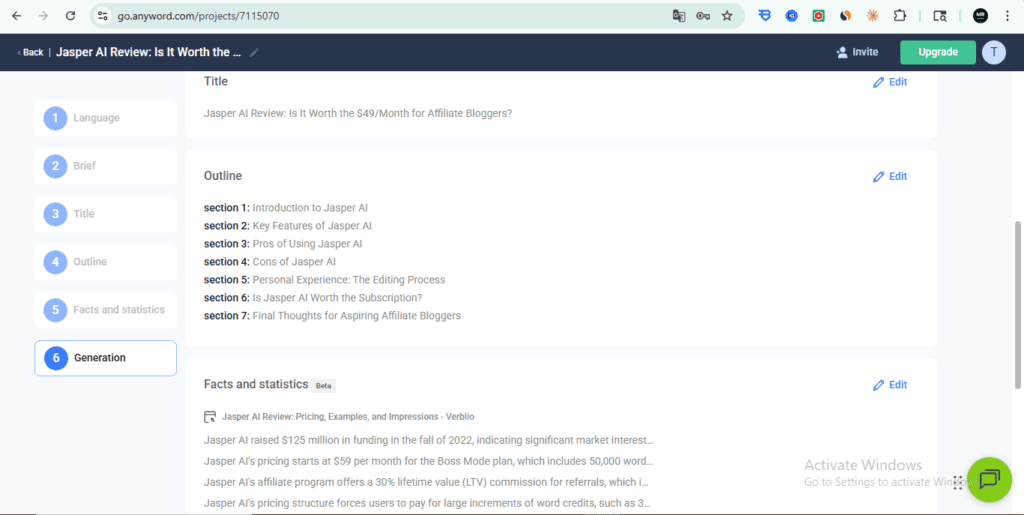Viewport: 1024px width, 515px height.
Task: Go to step 4 Outline
Action: point(106,262)
